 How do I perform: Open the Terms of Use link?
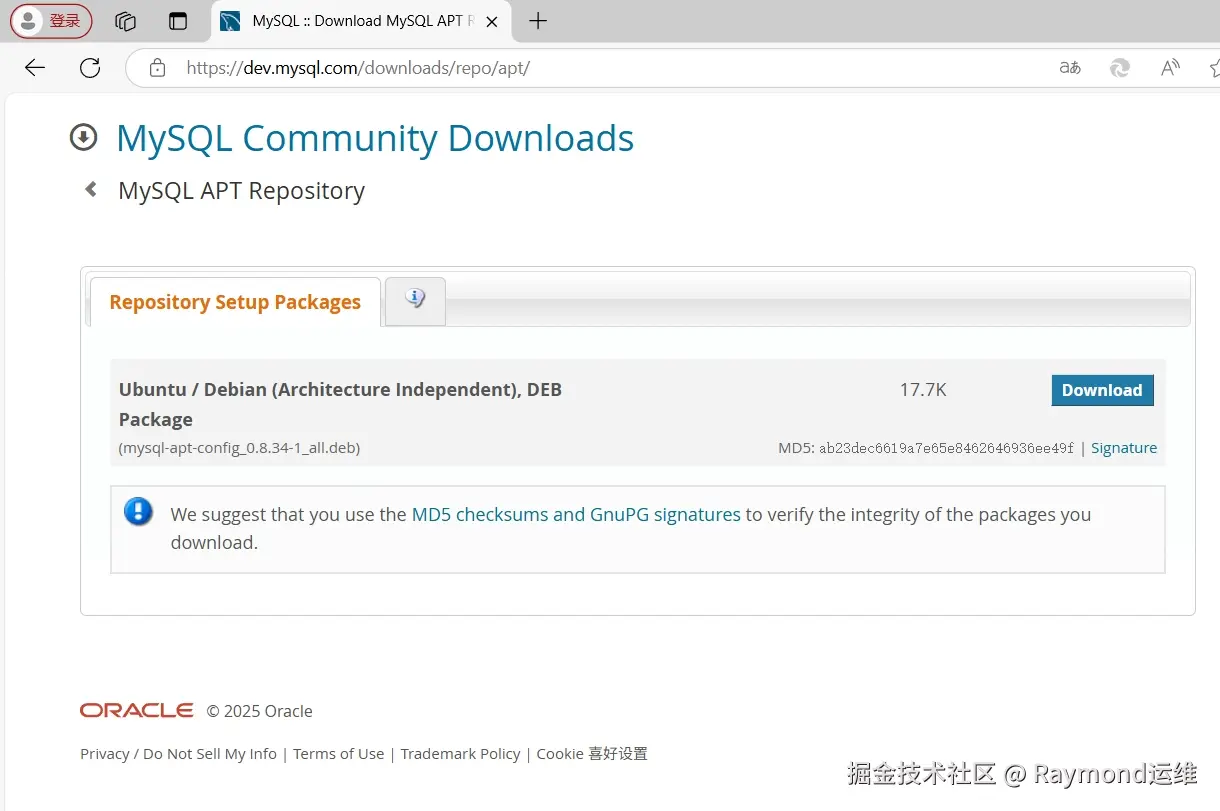(x=338, y=754)
